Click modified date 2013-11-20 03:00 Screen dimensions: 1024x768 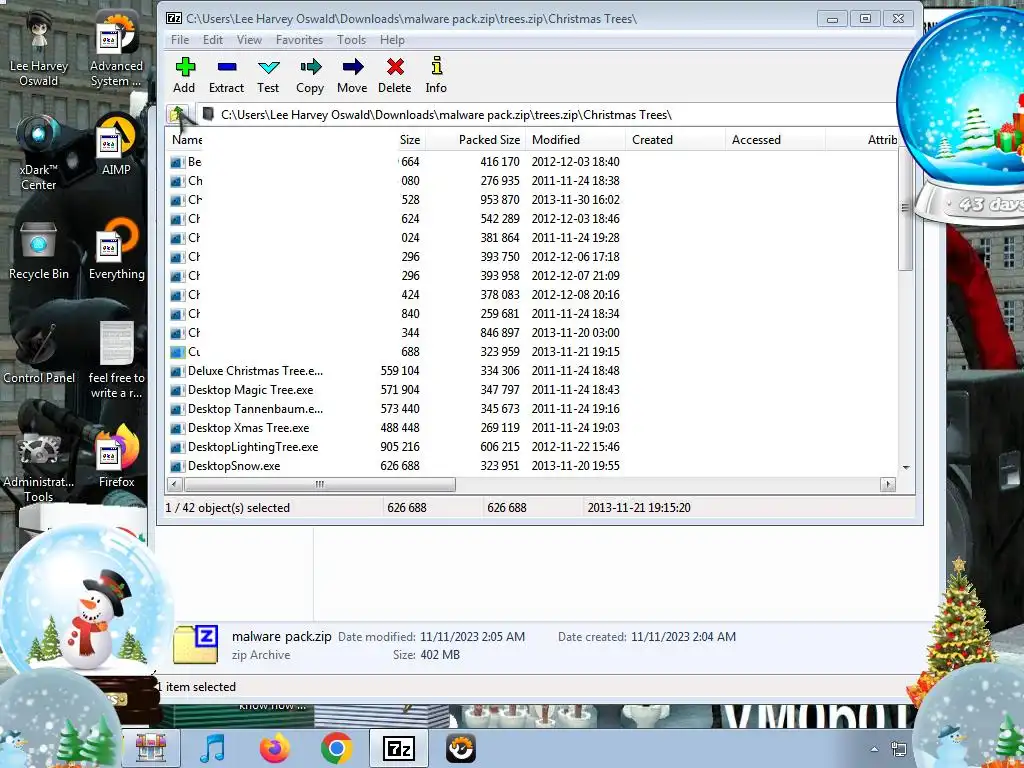click(x=575, y=332)
